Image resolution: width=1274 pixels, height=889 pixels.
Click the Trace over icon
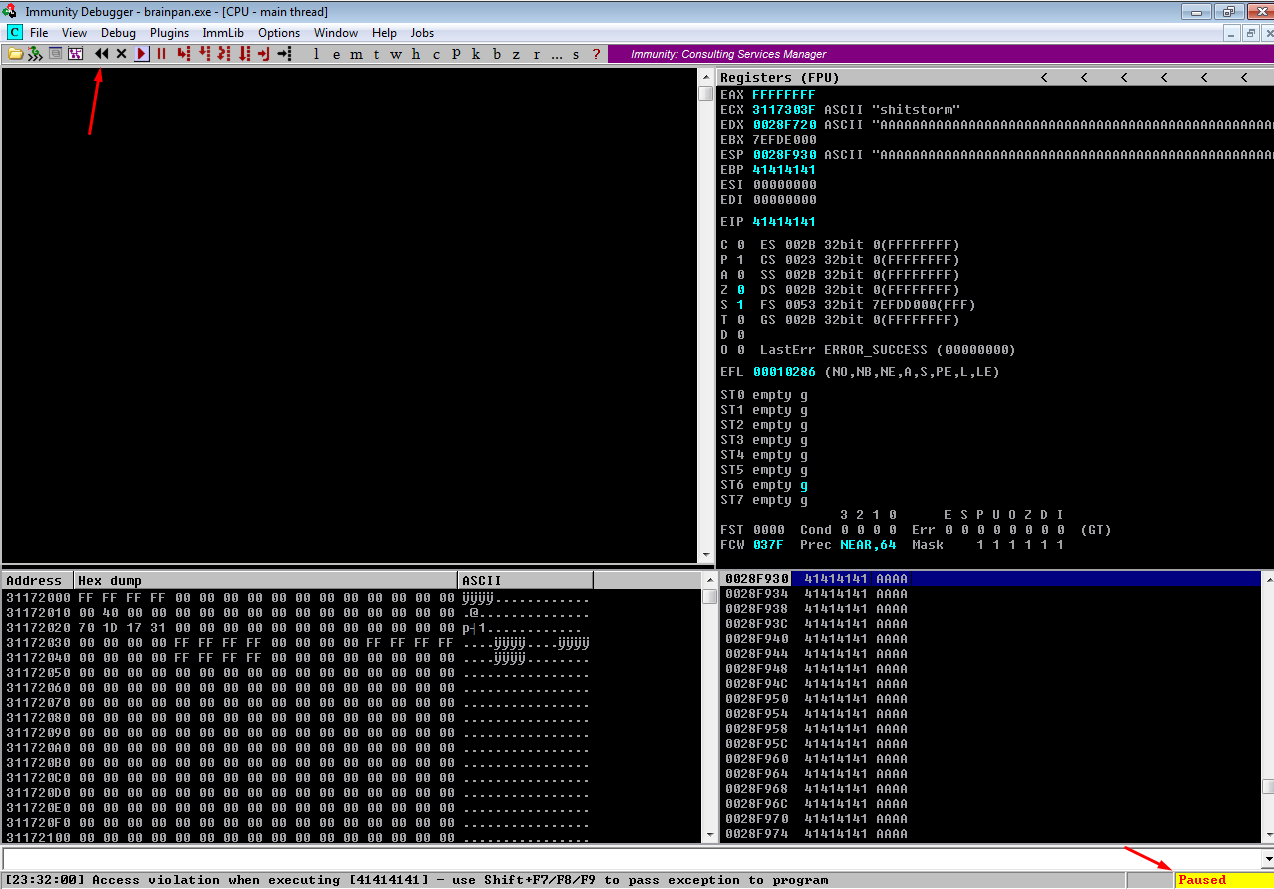[244, 54]
